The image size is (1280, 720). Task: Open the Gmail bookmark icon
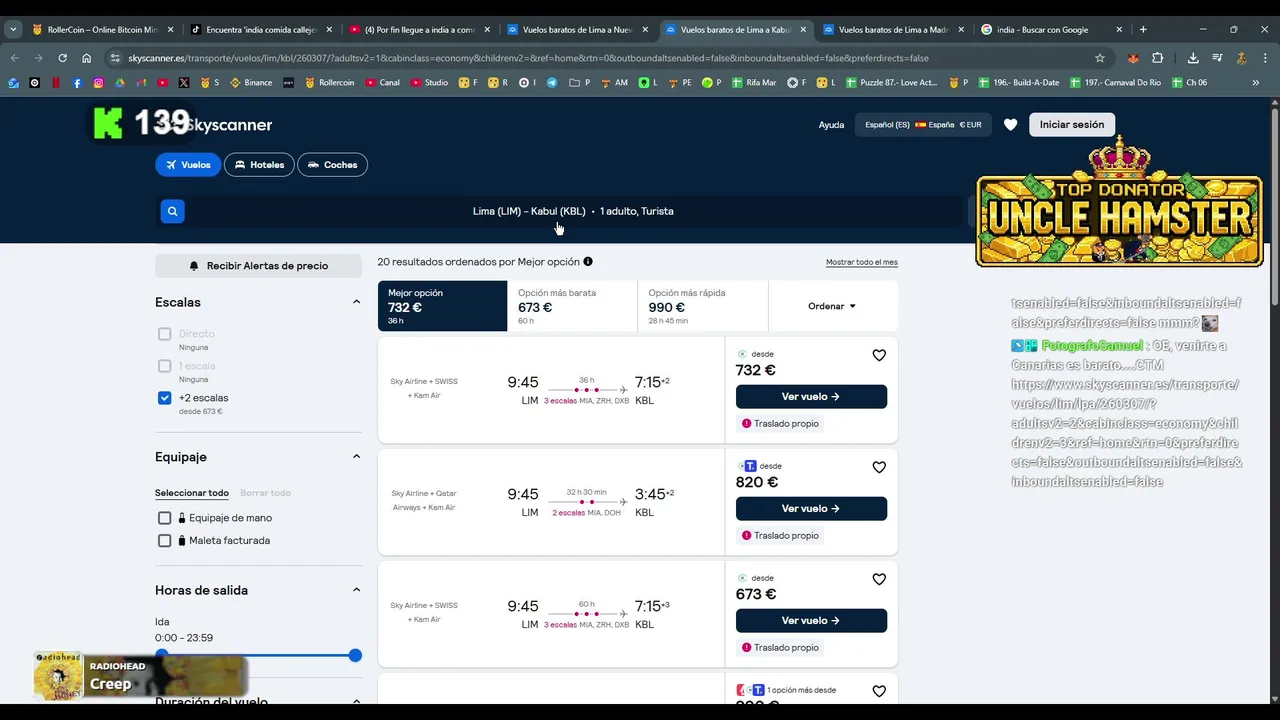tap(141, 82)
